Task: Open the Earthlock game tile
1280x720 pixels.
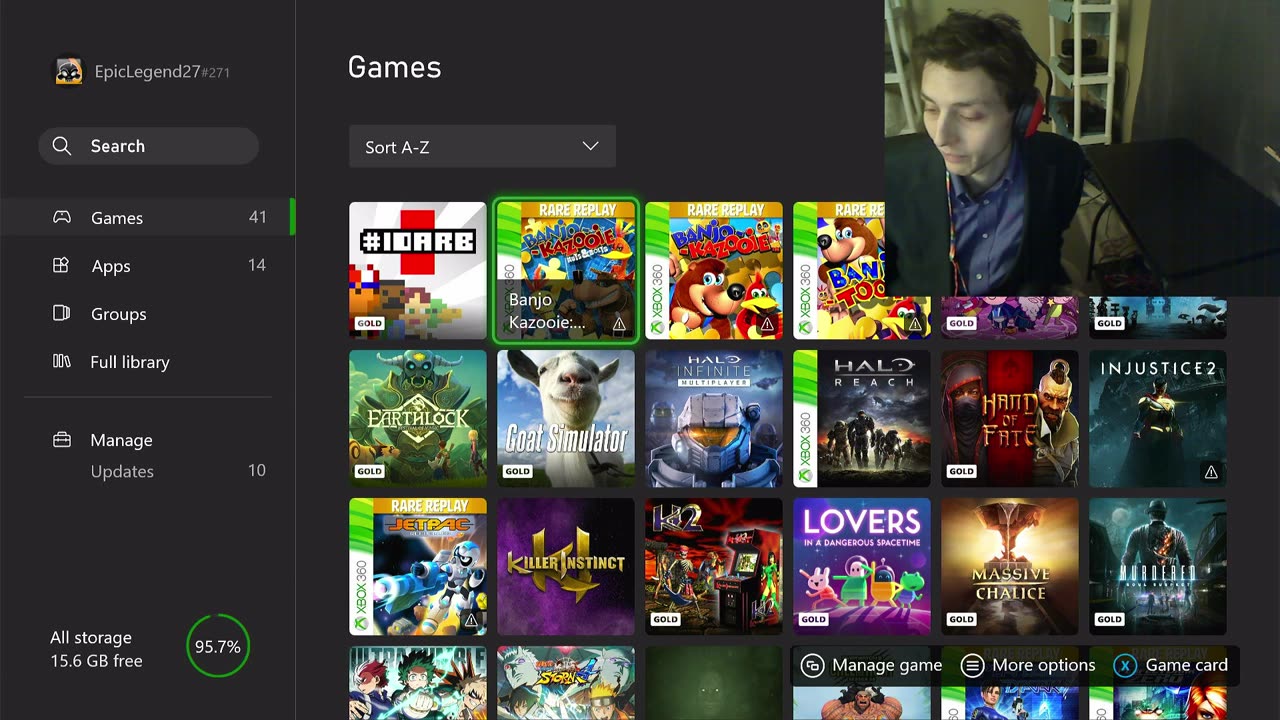Action: [x=417, y=419]
